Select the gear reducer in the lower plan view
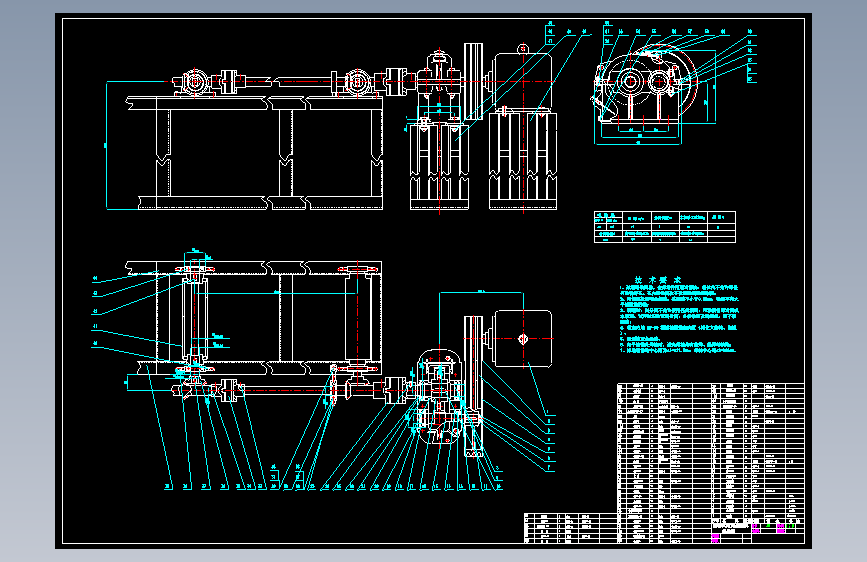 pos(440,396)
